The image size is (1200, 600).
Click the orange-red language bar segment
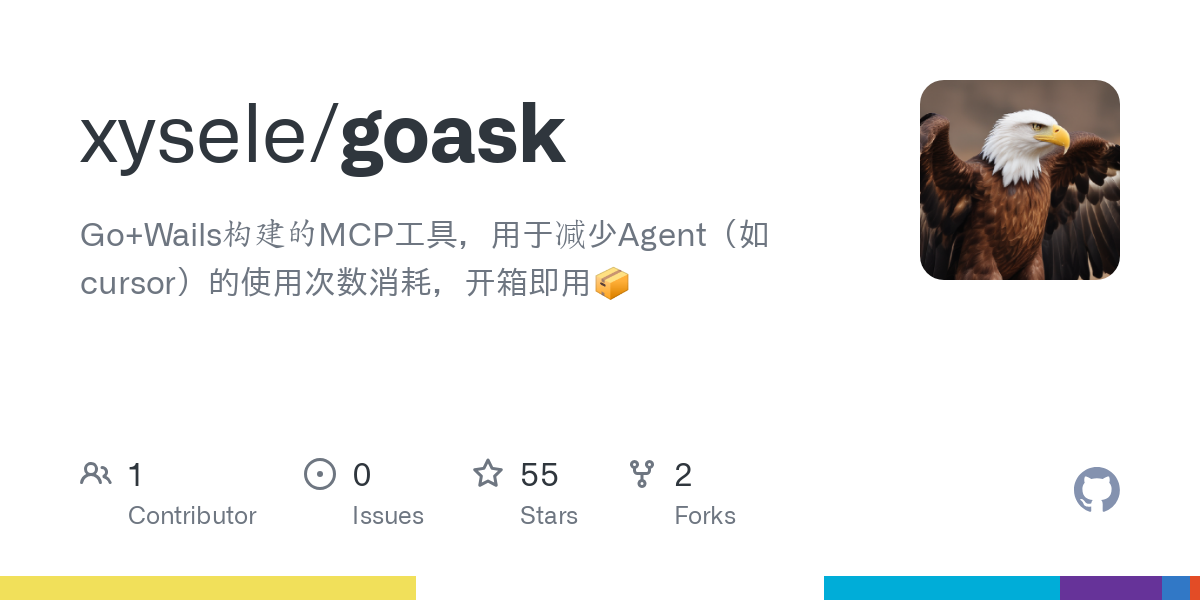pos(1195,588)
